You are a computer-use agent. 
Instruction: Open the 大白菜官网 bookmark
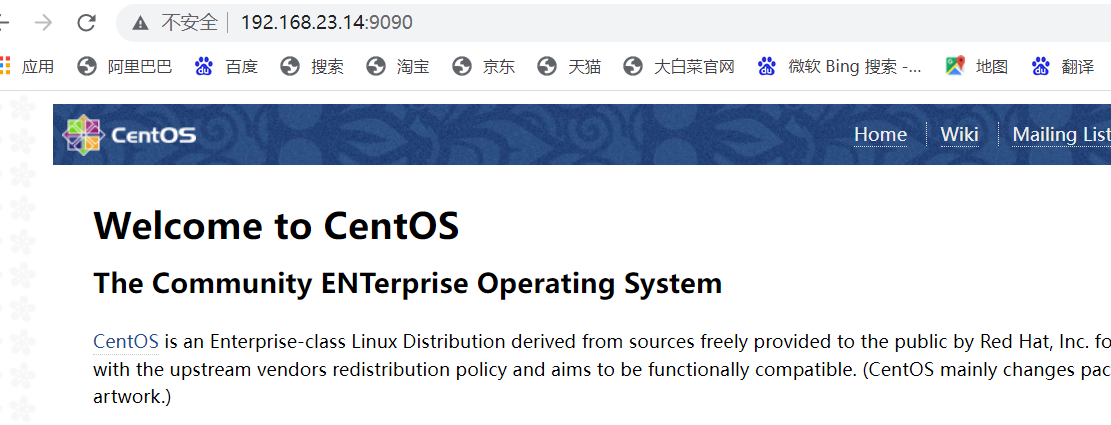click(679, 67)
